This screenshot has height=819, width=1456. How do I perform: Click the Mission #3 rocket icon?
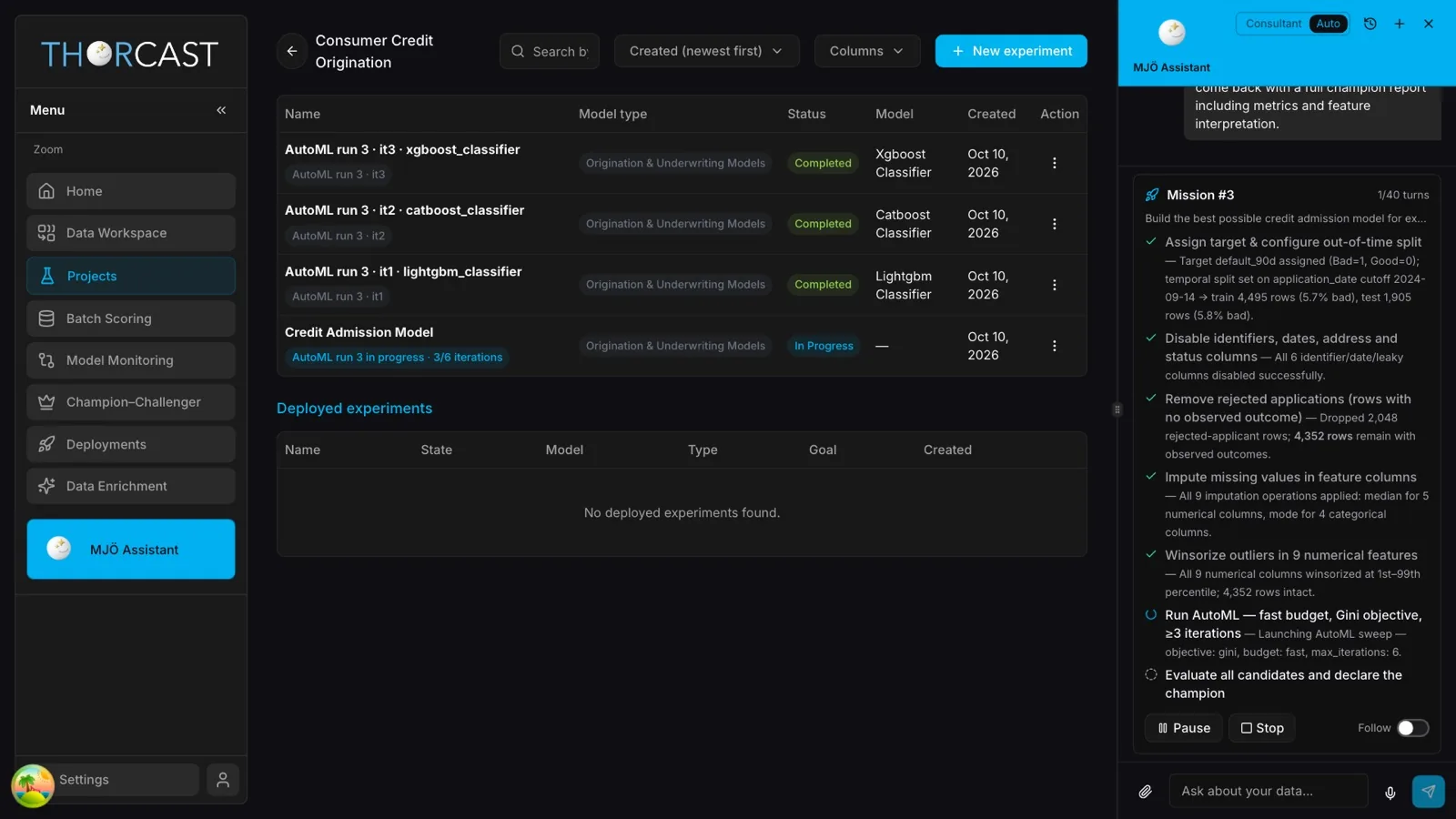1152,195
